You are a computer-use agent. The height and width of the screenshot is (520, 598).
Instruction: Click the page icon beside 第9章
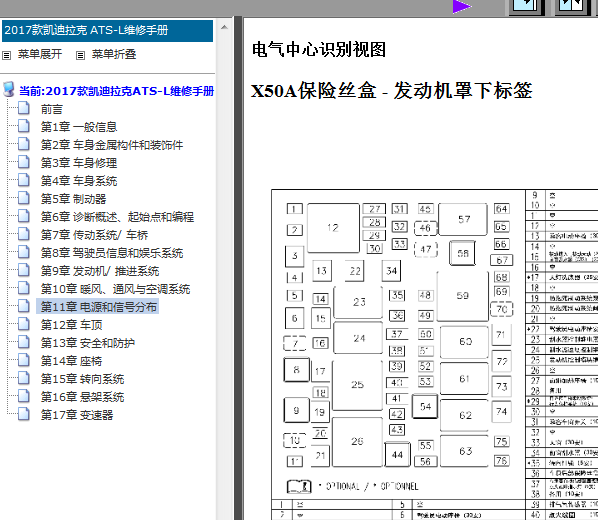tap(24, 270)
